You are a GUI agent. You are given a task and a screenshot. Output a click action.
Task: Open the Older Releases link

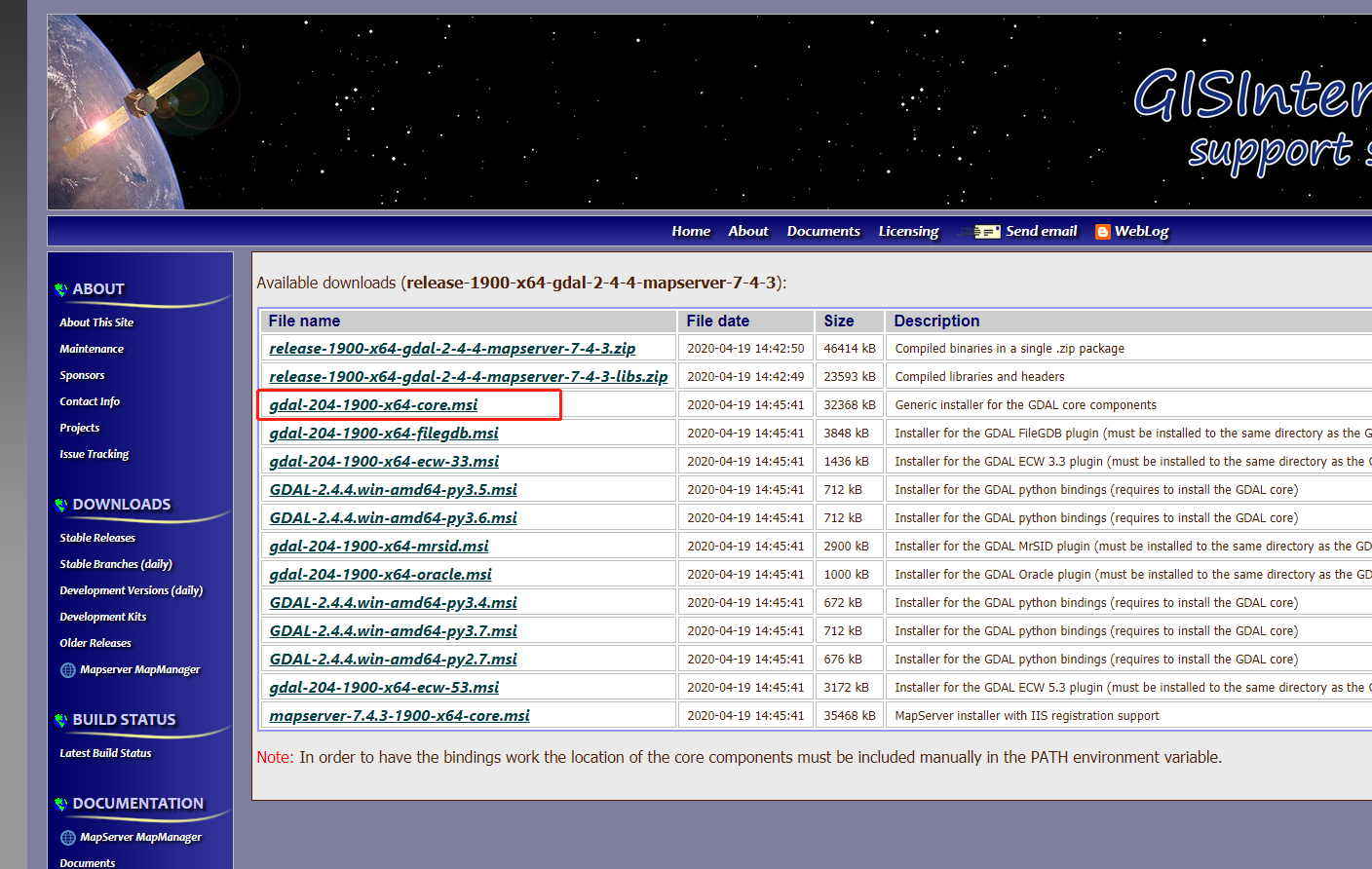pos(95,643)
